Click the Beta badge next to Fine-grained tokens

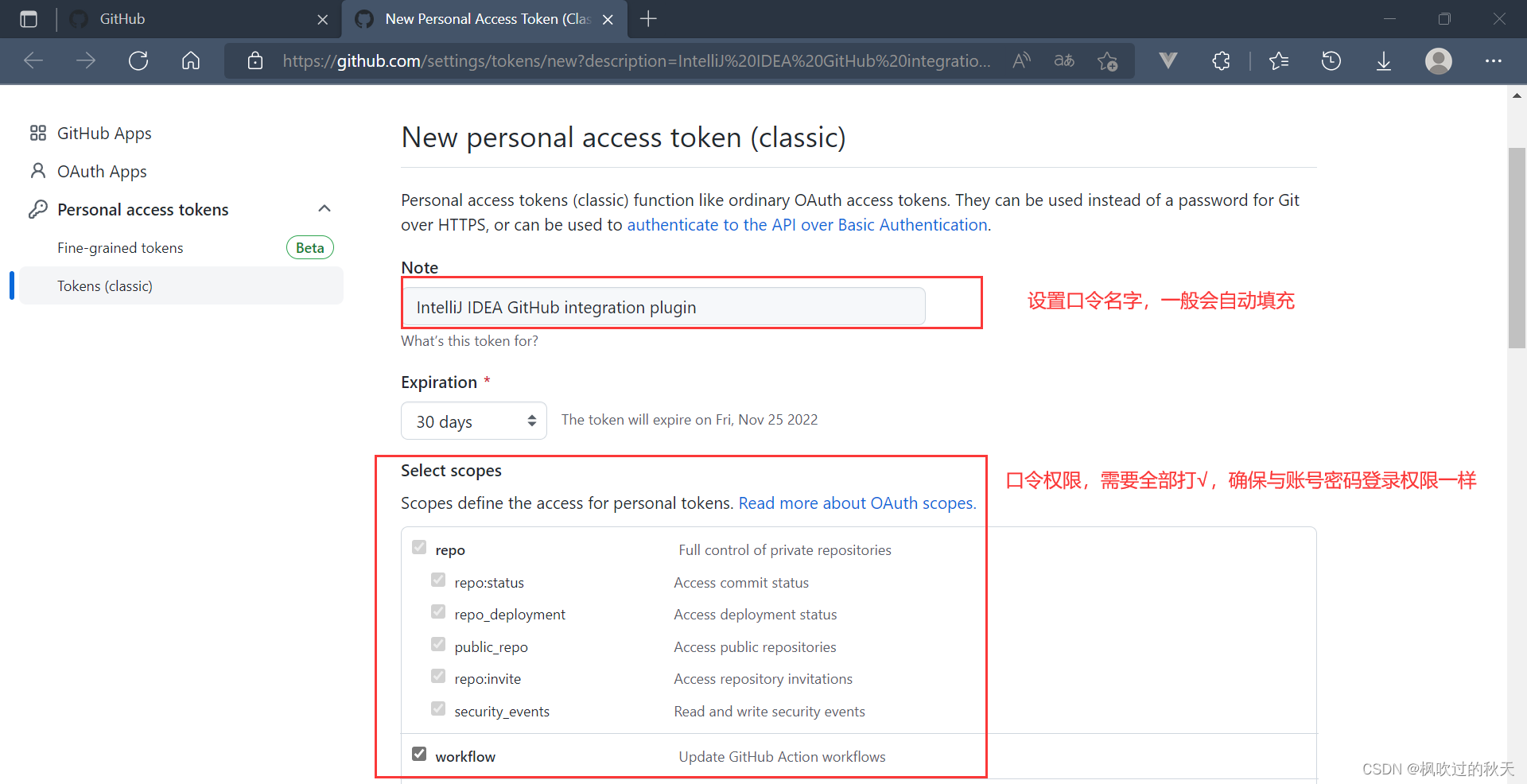[x=310, y=248]
